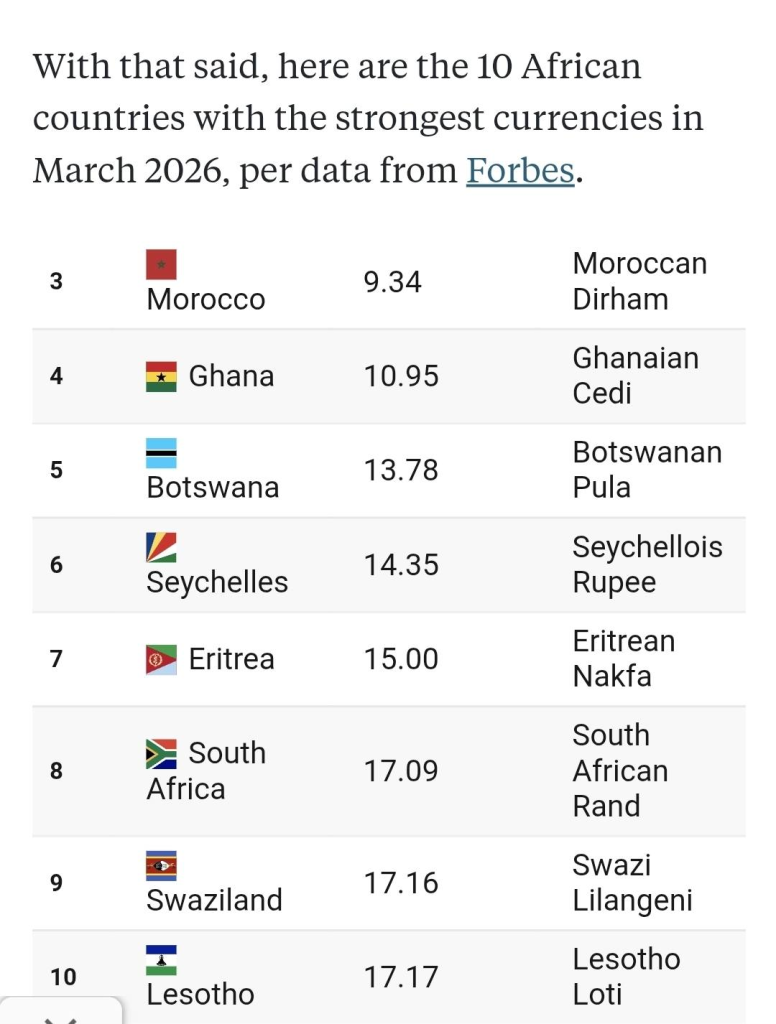Image resolution: width=776 pixels, height=1024 pixels.
Task: Tap rank number 9 in table
Action: tap(56, 883)
